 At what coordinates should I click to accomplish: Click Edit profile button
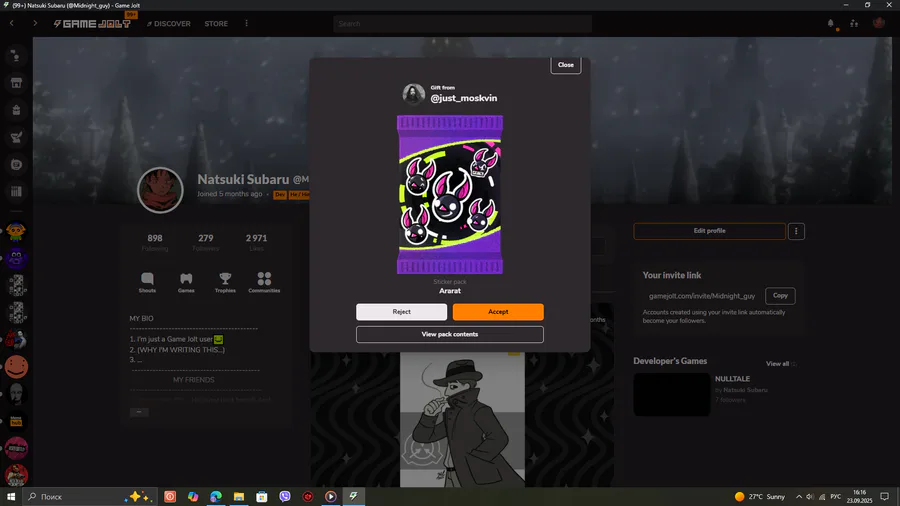coord(709,231)
